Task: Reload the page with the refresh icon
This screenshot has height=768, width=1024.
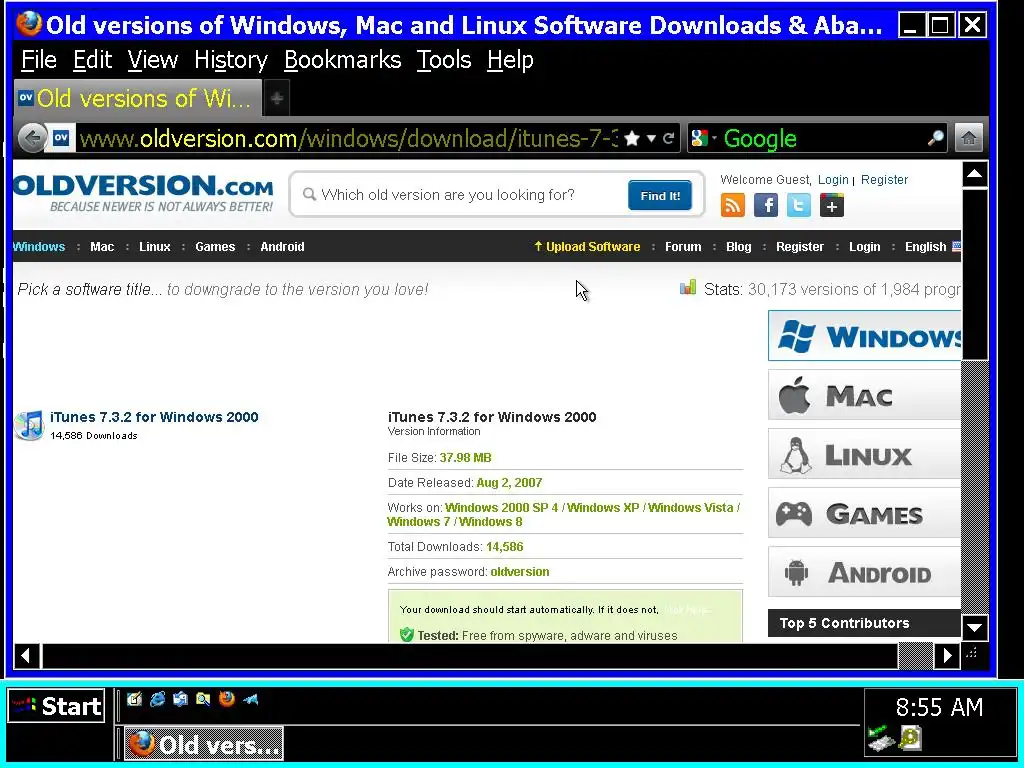Action: click(x=668, y=138)
